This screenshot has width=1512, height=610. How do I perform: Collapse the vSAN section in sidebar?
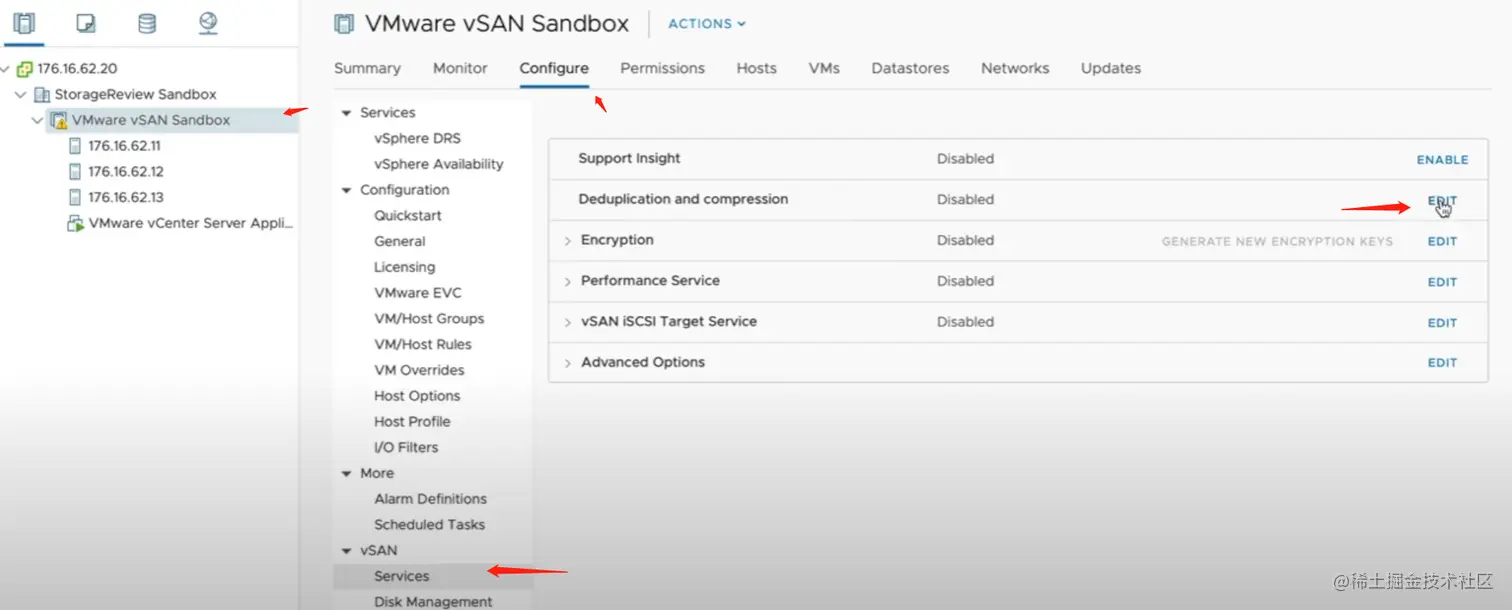pyautogui.click(x=347, y=551)
